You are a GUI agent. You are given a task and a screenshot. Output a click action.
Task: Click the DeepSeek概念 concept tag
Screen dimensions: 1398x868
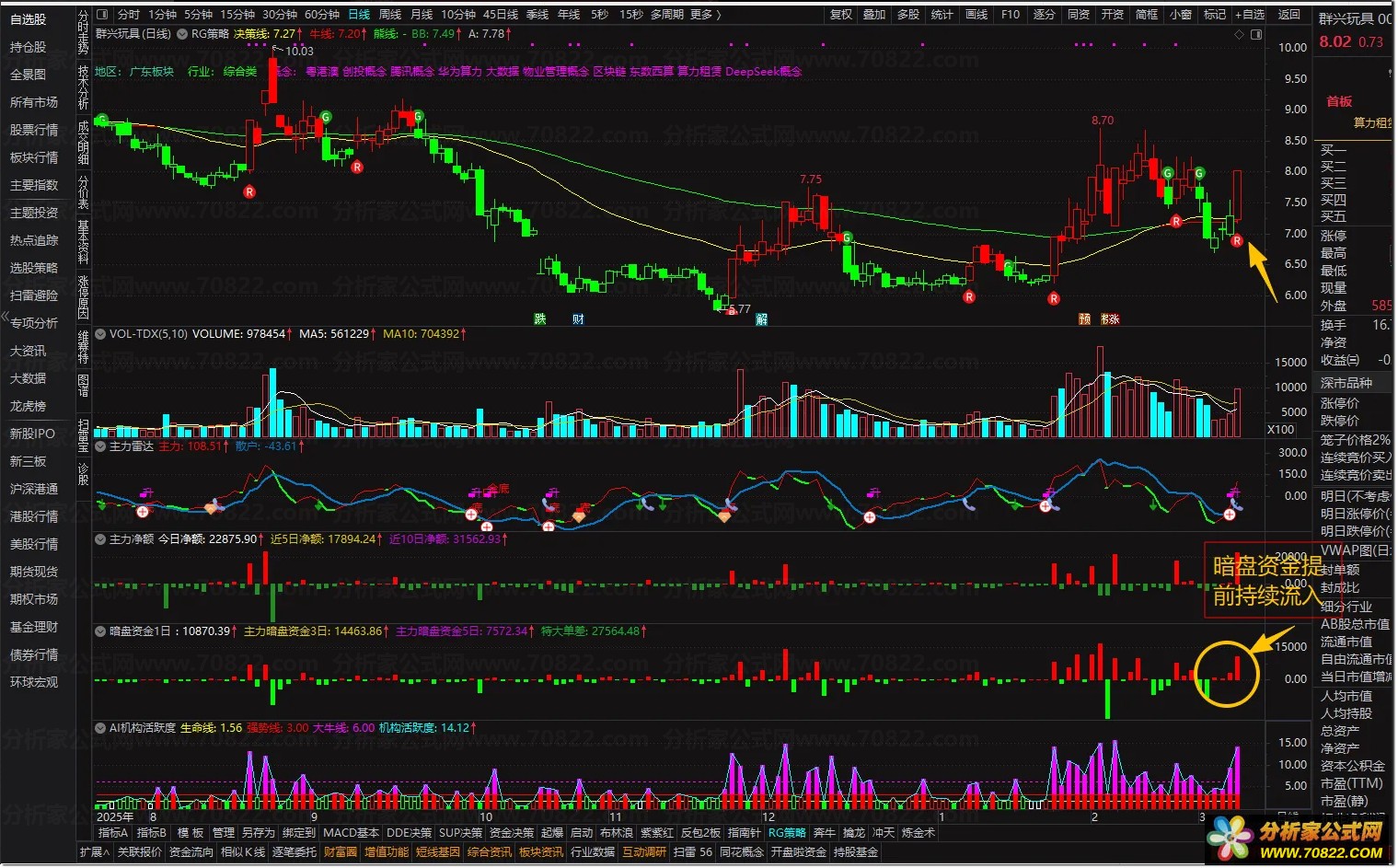764,71
